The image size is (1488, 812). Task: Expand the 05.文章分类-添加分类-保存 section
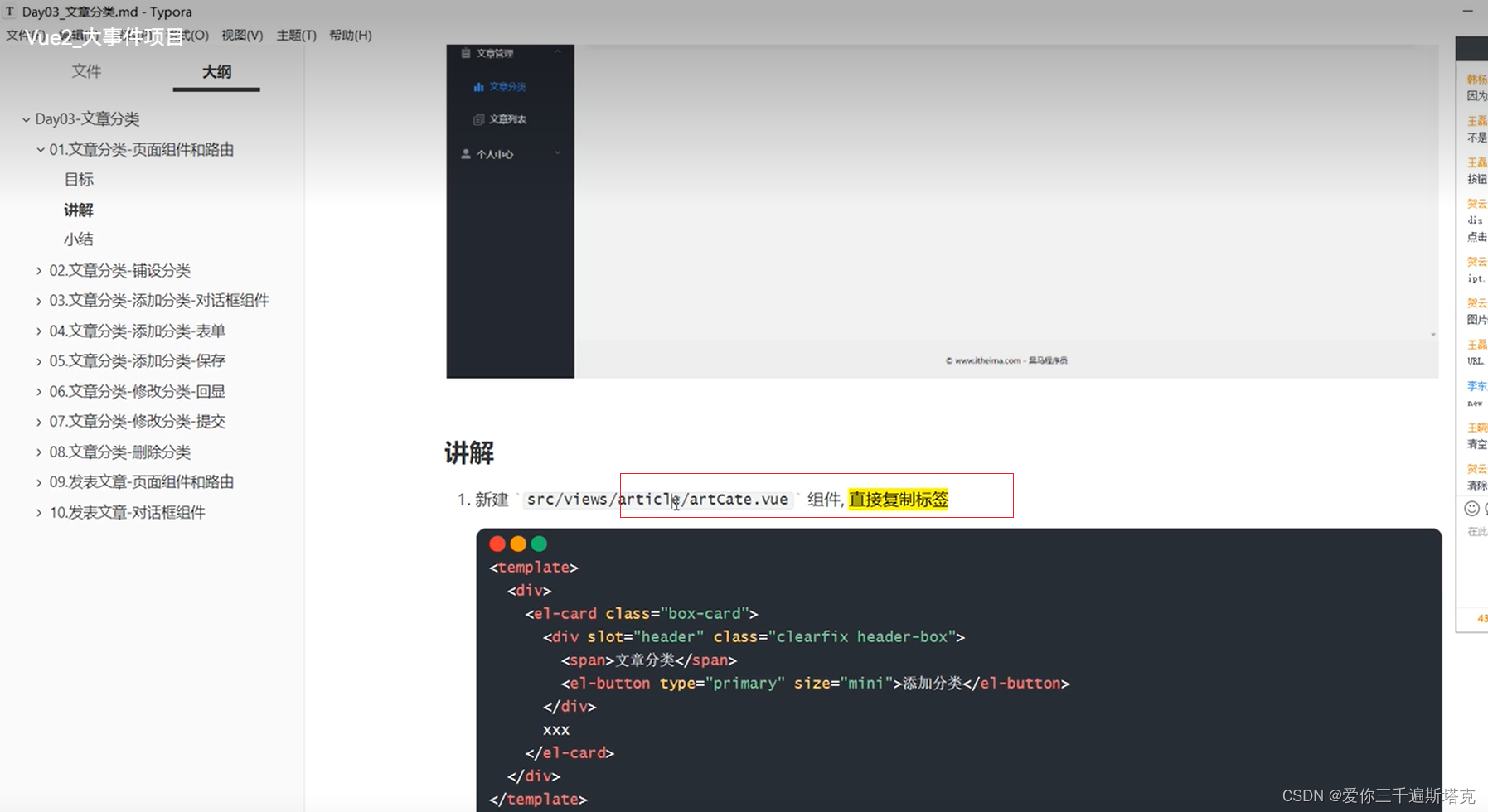pos(39,361)
